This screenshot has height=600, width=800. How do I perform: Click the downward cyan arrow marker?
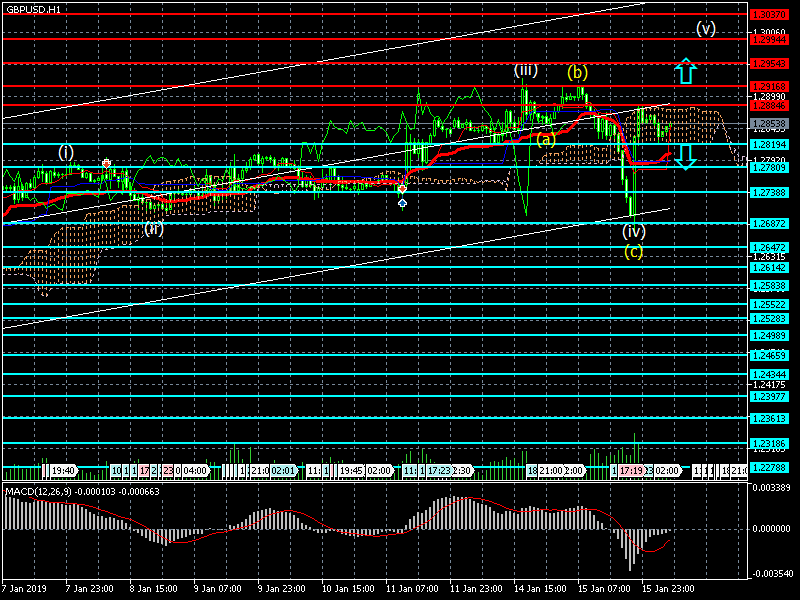(685, 157)
